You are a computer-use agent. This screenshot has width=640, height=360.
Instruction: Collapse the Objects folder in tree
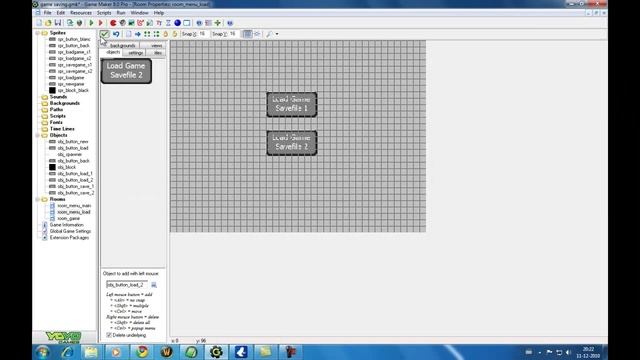pyautogui.click(x=38, y=135)
